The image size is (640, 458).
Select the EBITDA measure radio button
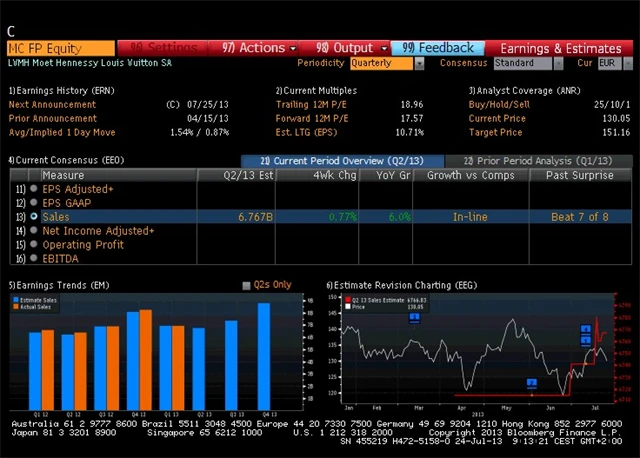[34, 258]
